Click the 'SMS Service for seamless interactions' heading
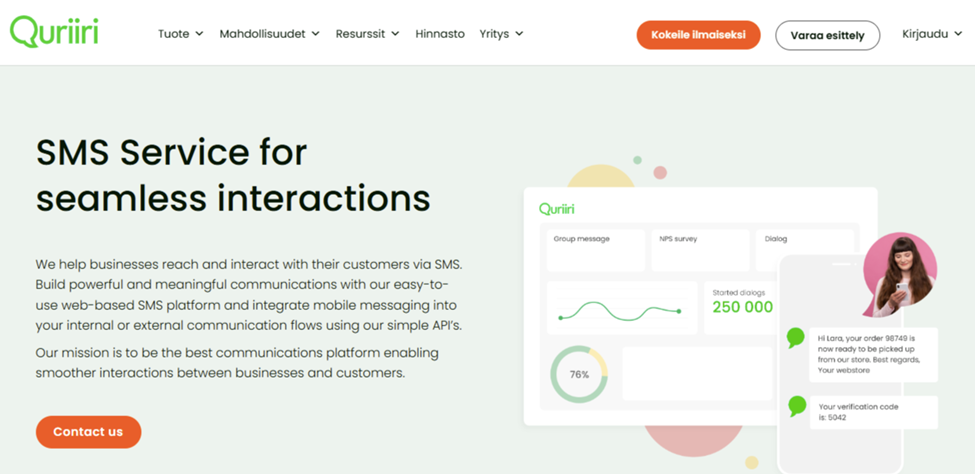 pyautogui.click(x=233, y=175)
